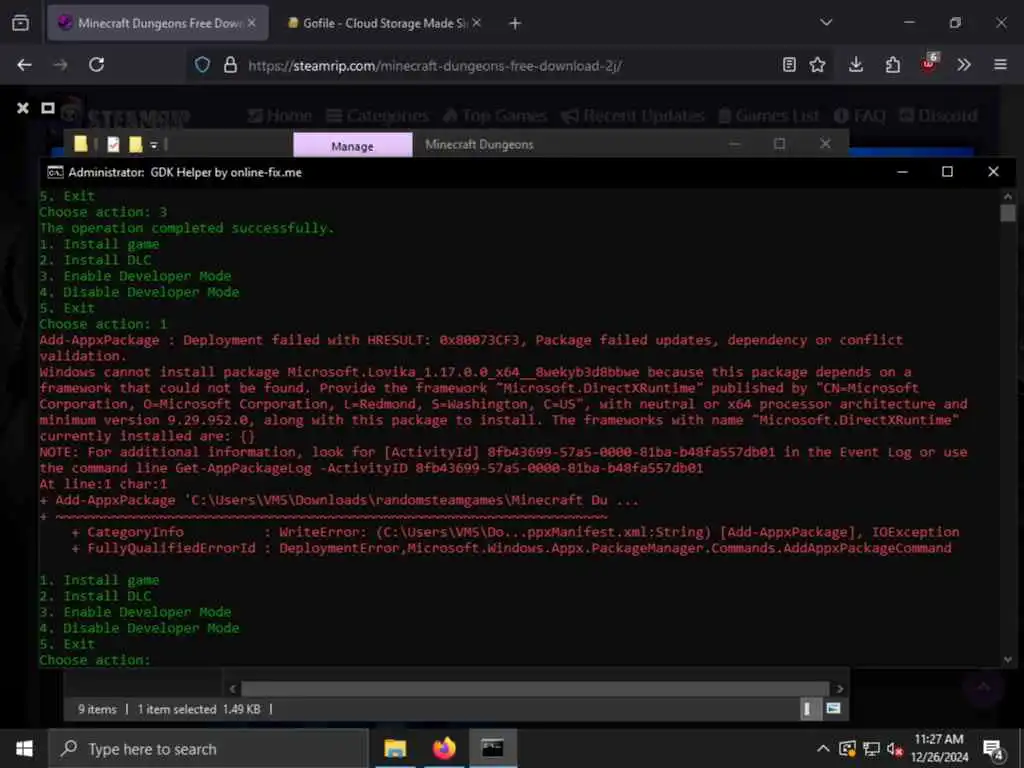Image resolution: width=1024 pixels, height=768 pixels.
Task: Expand more tools overflow chevron
Action: [964, 65]
